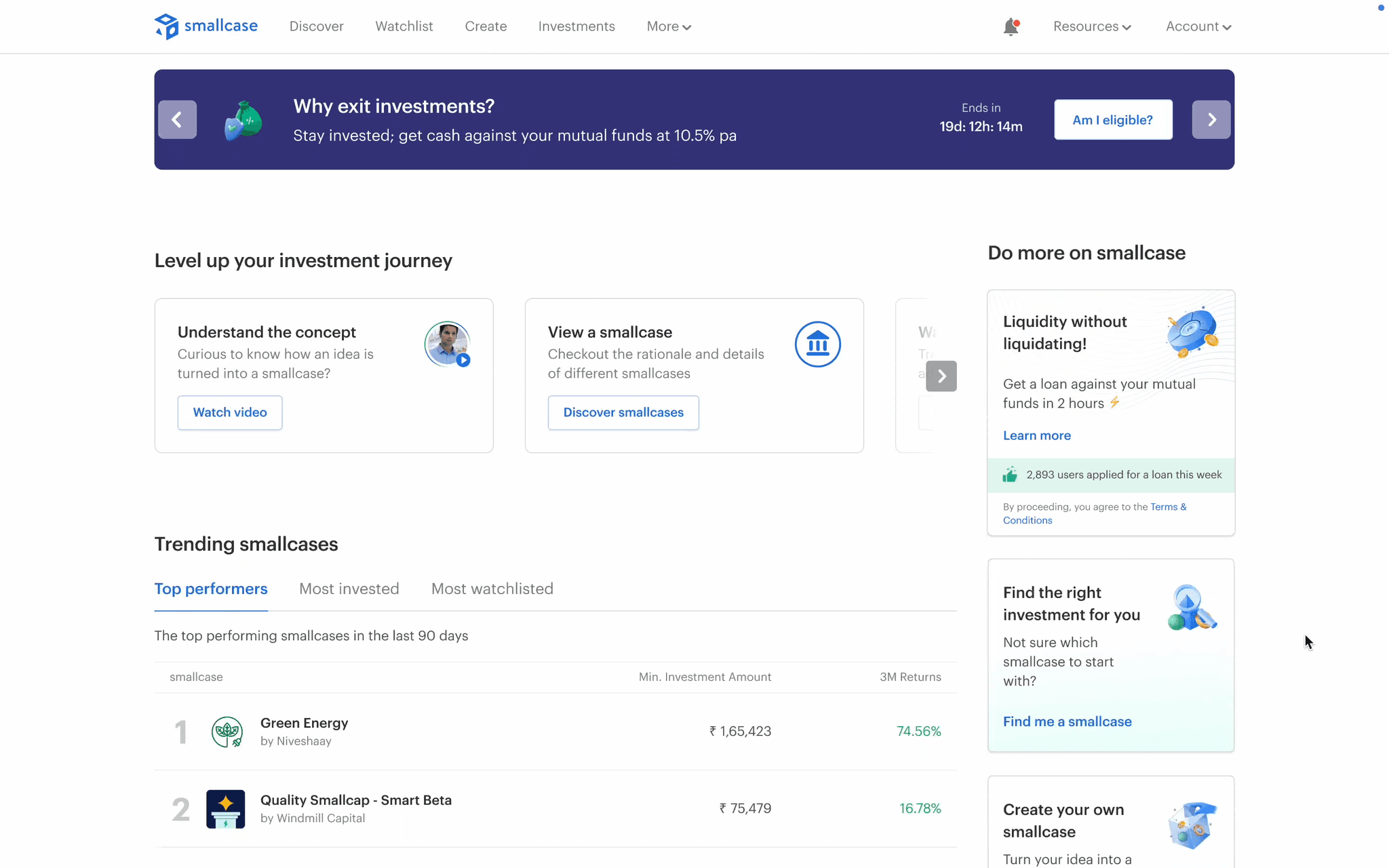Click the Create your own smallcase cube icon
This screenshot has width=1389, height=868.
(1192, 825)
